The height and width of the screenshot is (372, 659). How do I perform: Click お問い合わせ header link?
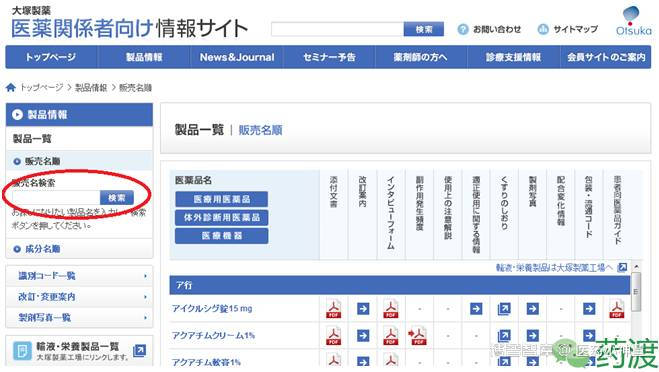(x=497, y=29)
